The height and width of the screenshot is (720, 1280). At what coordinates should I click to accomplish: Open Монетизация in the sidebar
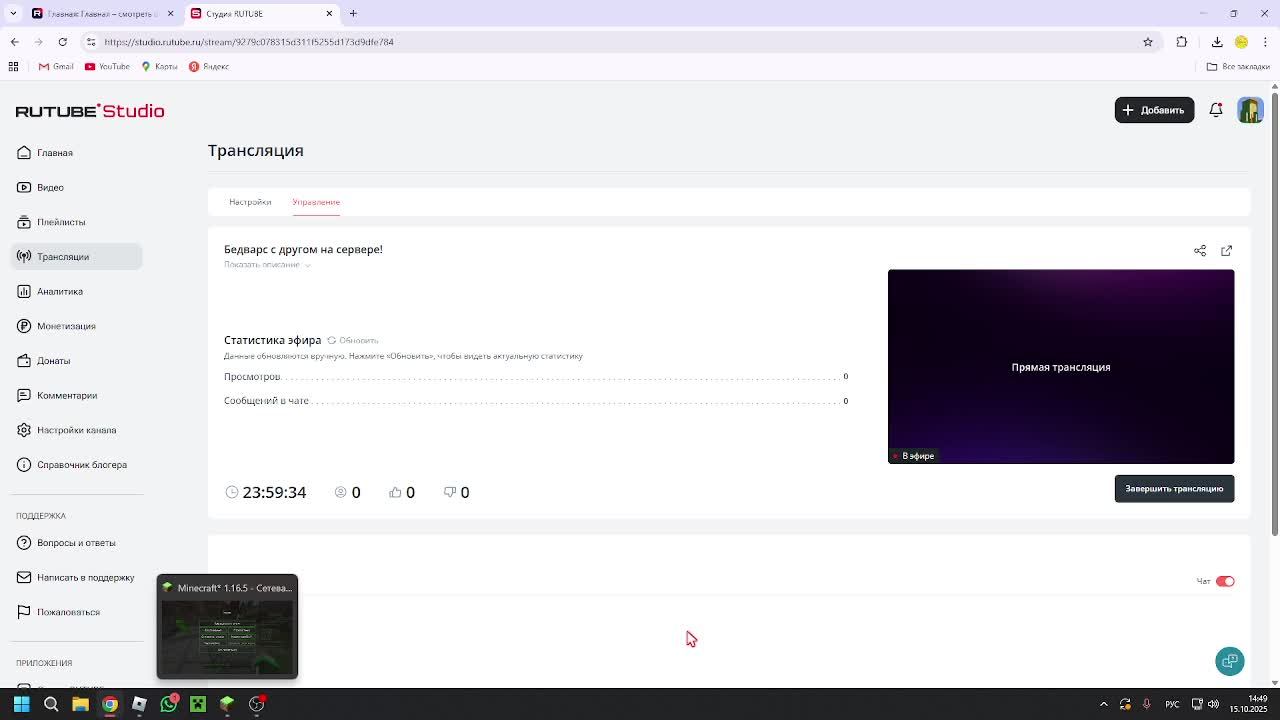click(77, 326)
